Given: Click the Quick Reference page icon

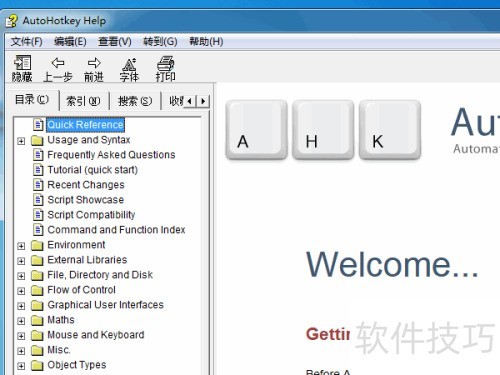Looking at the screenshot, I should tap(38, 125).
